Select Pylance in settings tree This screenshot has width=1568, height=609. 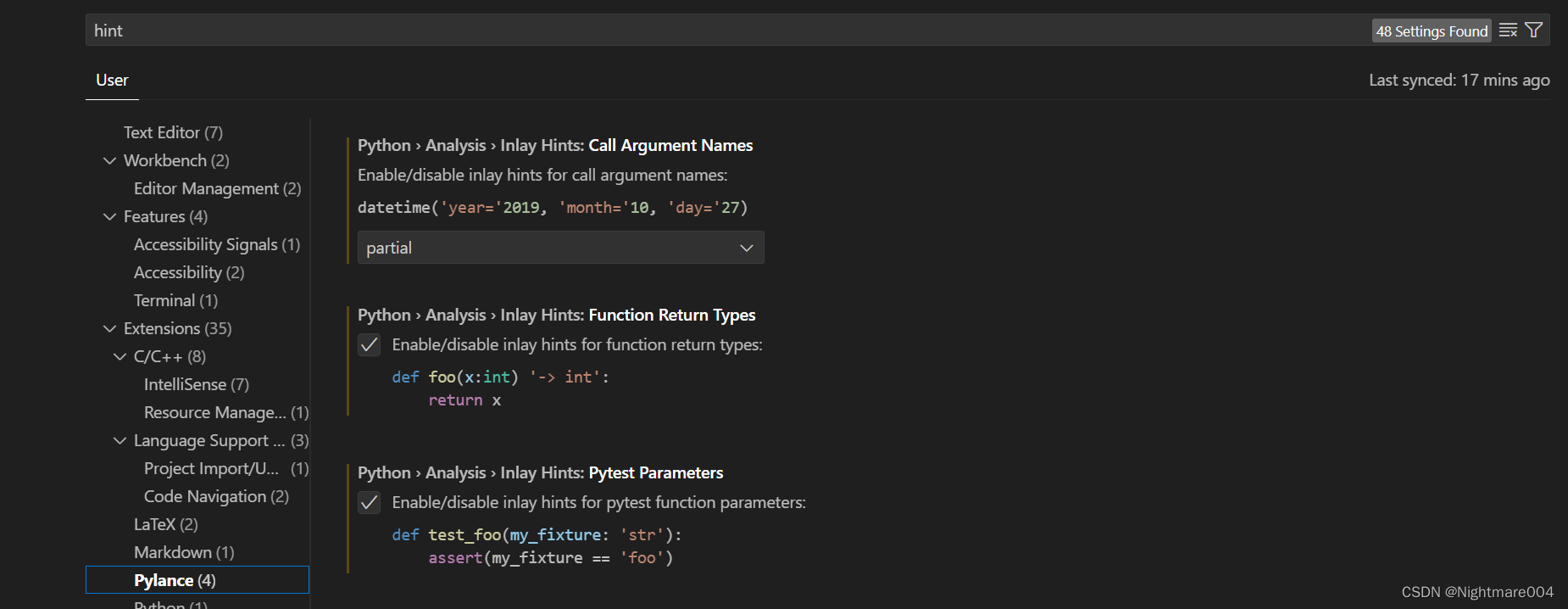175,580
